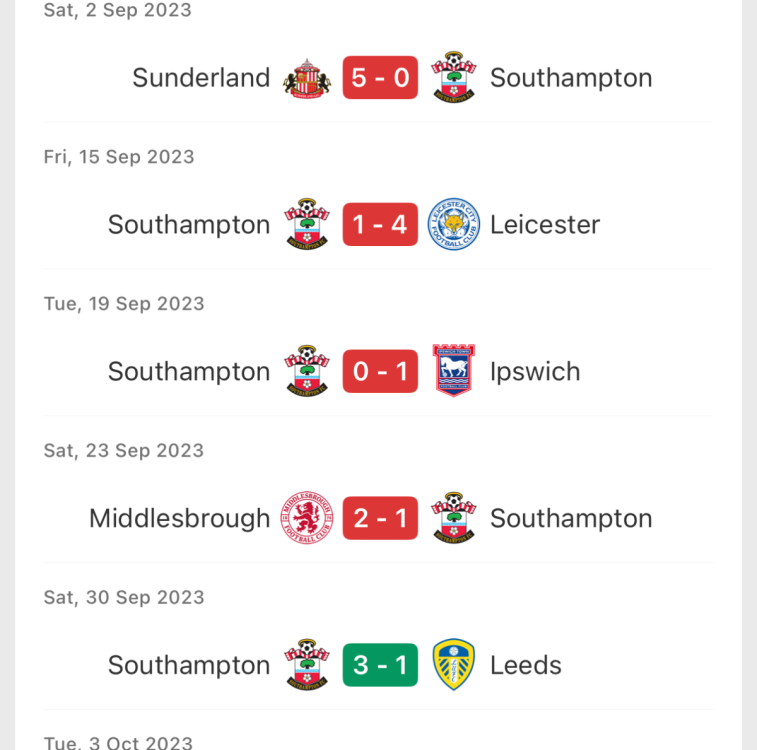Click the Sat, 30 Sep 2023 date label
The height and width of the screenshot is (750, 757).
pyautogui.click(x=124, y=597)
